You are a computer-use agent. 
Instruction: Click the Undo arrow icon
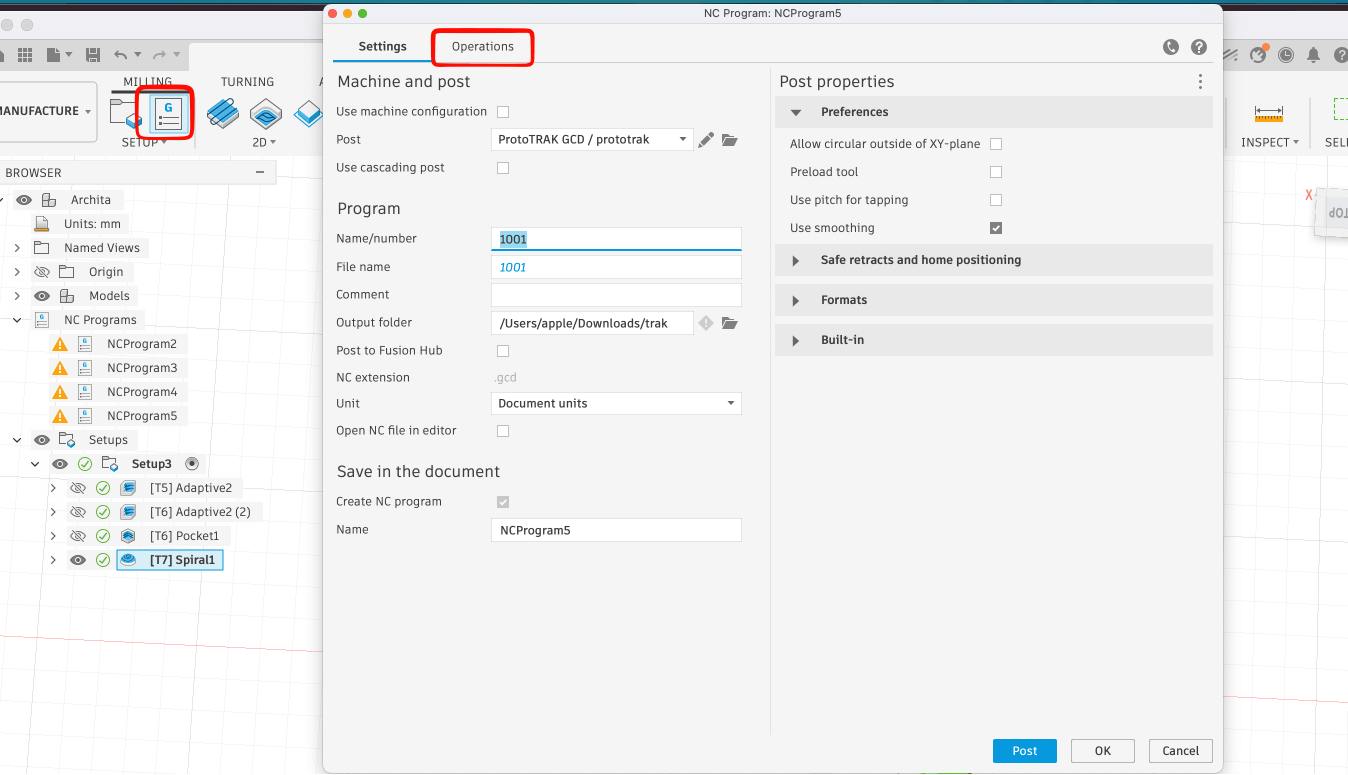coord(121,55)
